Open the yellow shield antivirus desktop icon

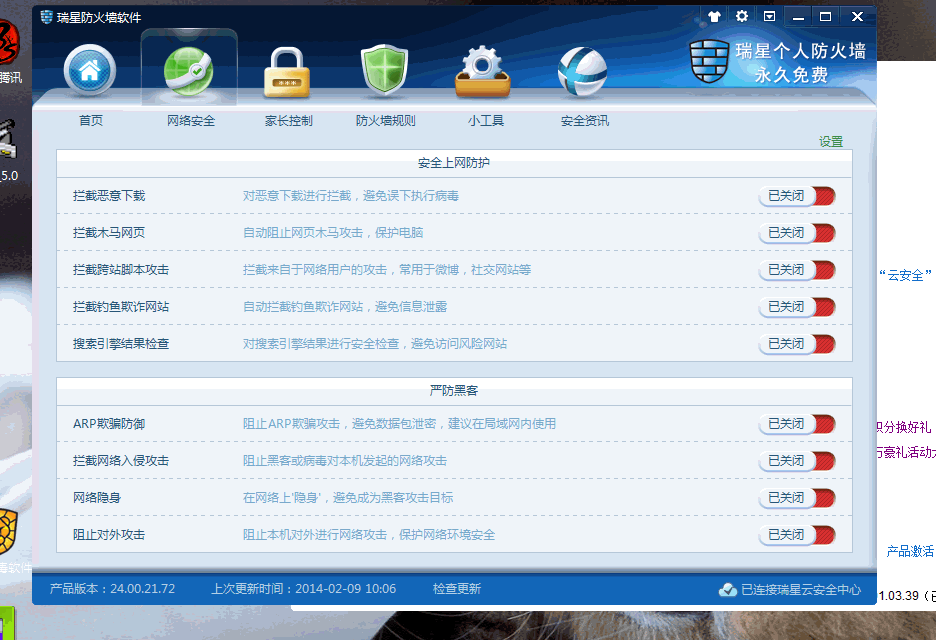(7, 534)
